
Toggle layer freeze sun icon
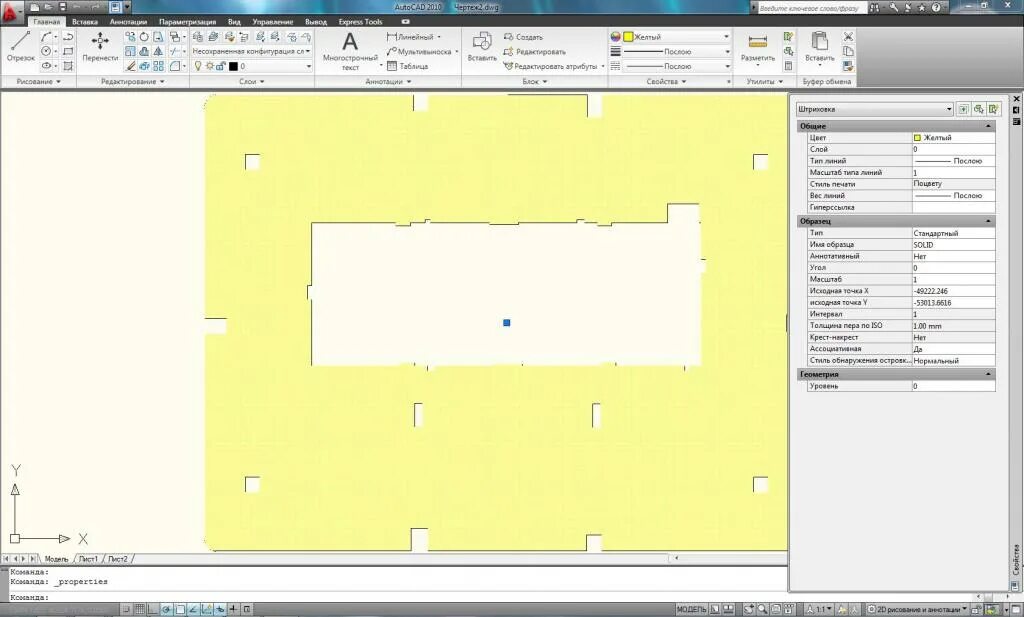(x=210, y=66)
